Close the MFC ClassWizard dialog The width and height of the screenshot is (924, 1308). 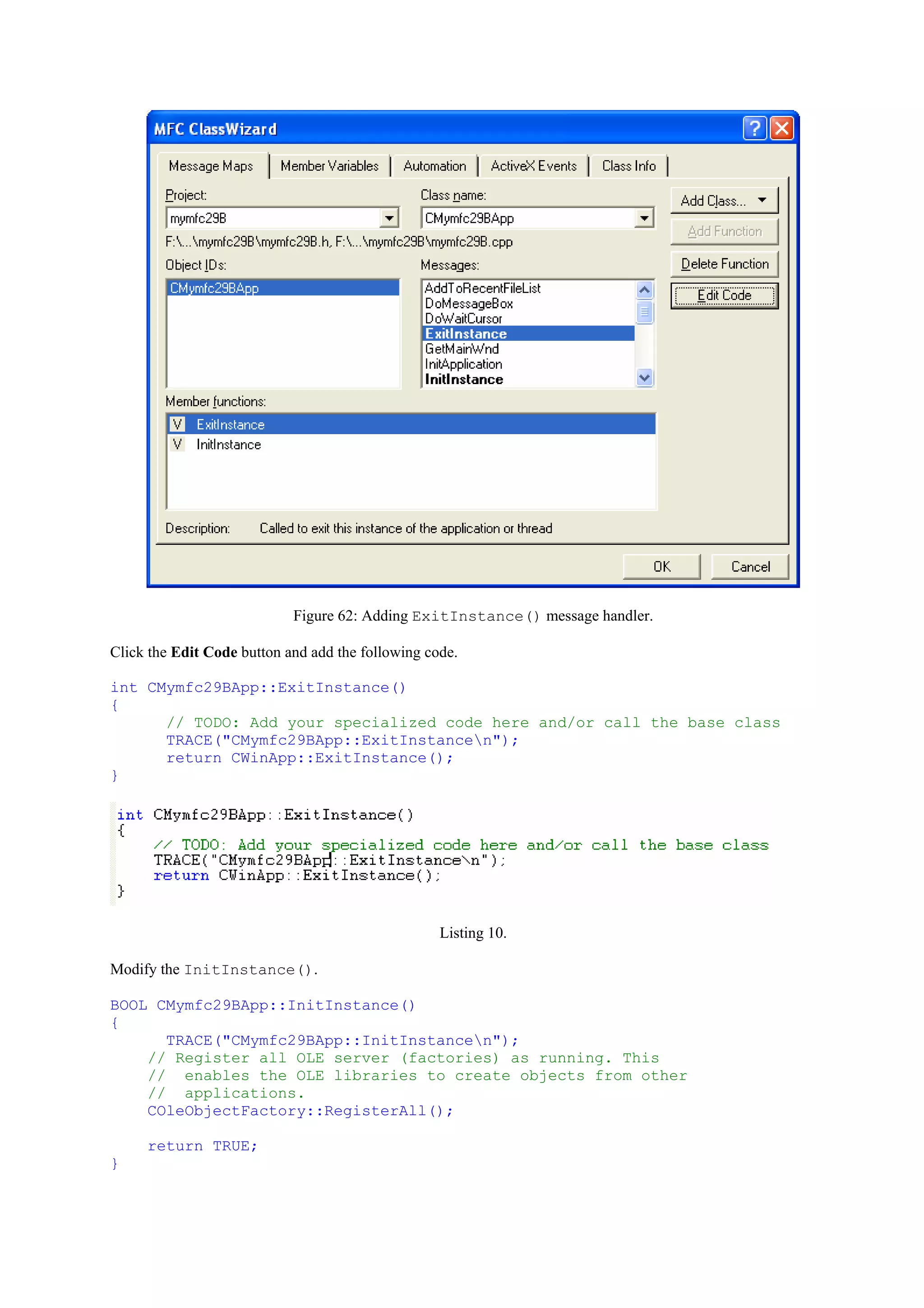[782, 129]
